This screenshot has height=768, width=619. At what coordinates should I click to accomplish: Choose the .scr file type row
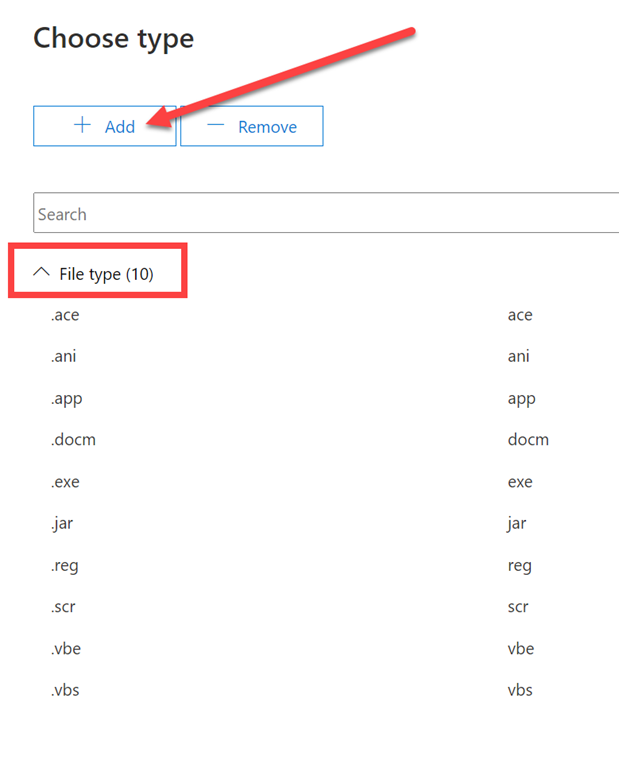pos(64,607)
